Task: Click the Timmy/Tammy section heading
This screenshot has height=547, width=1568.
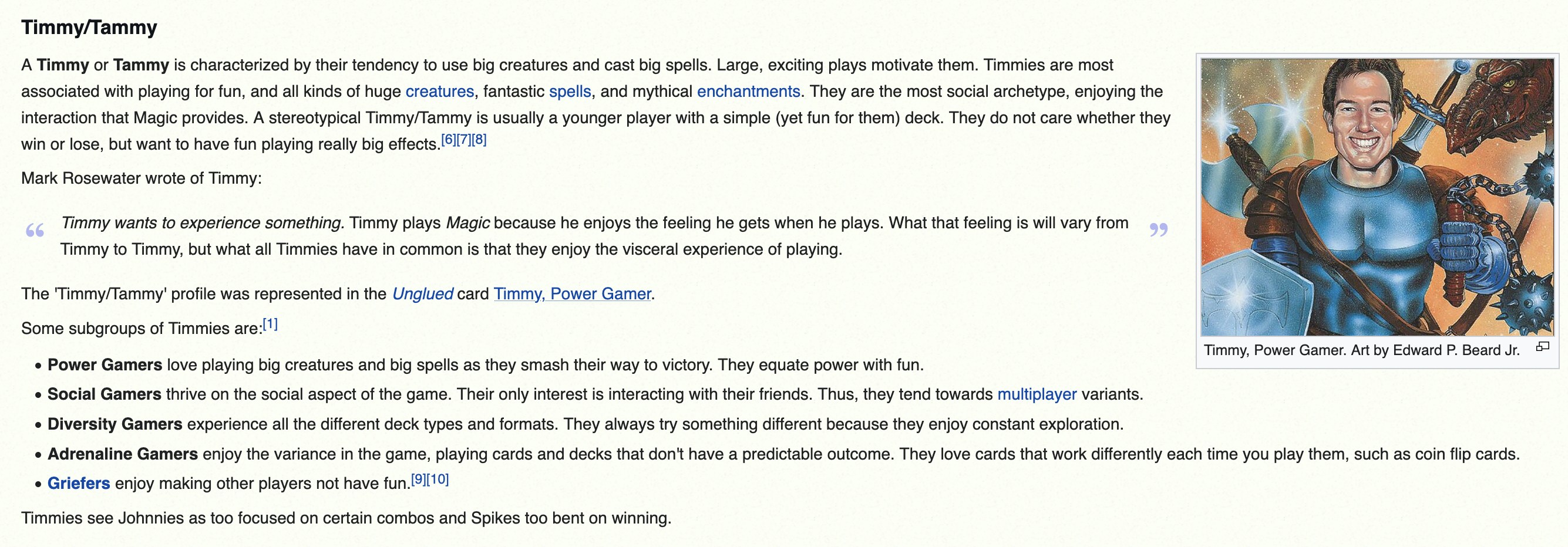Action: [x=89, y=28]
